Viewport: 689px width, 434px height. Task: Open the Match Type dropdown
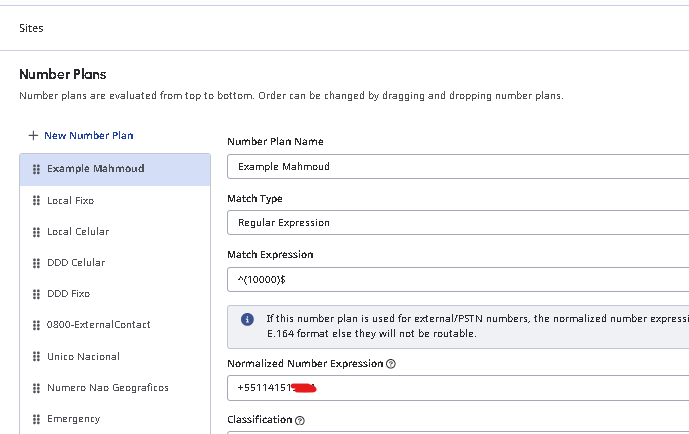457,222
